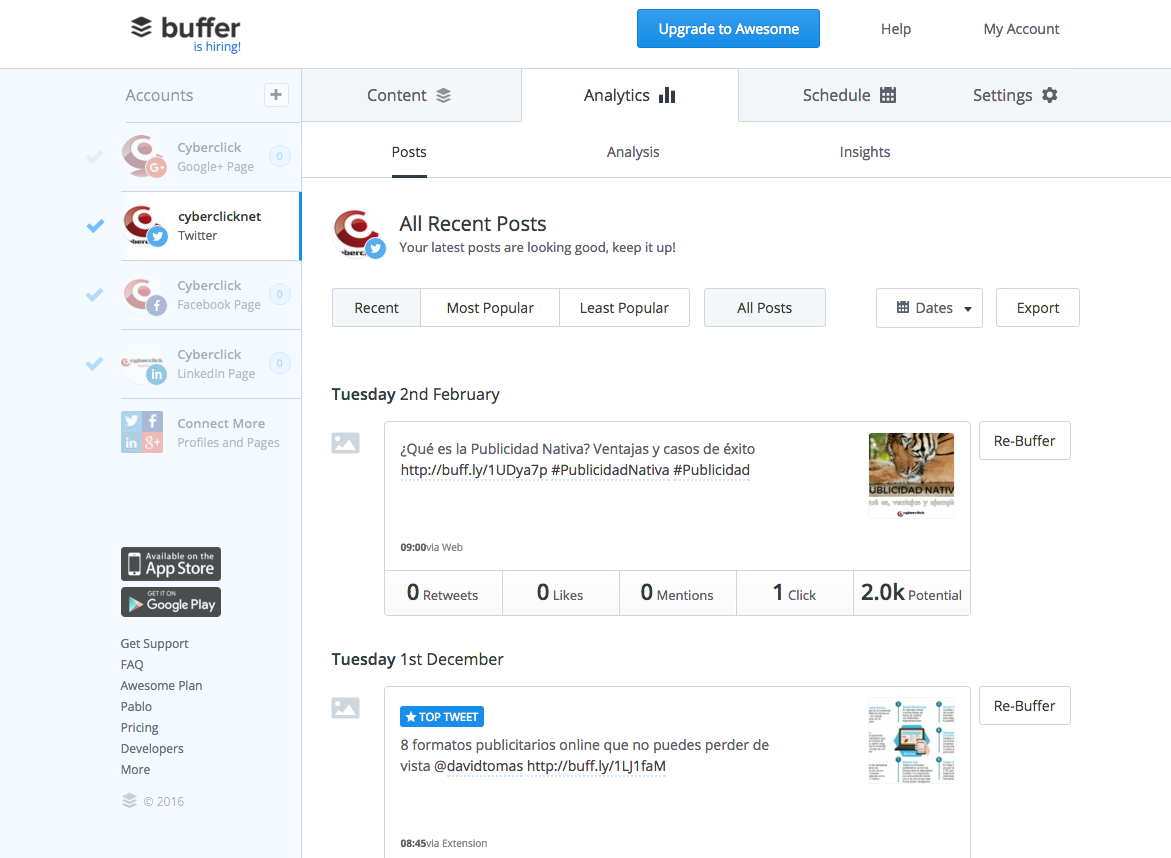Click the Connect More social icons tile

pyautogui.click(x=142, y=432)
